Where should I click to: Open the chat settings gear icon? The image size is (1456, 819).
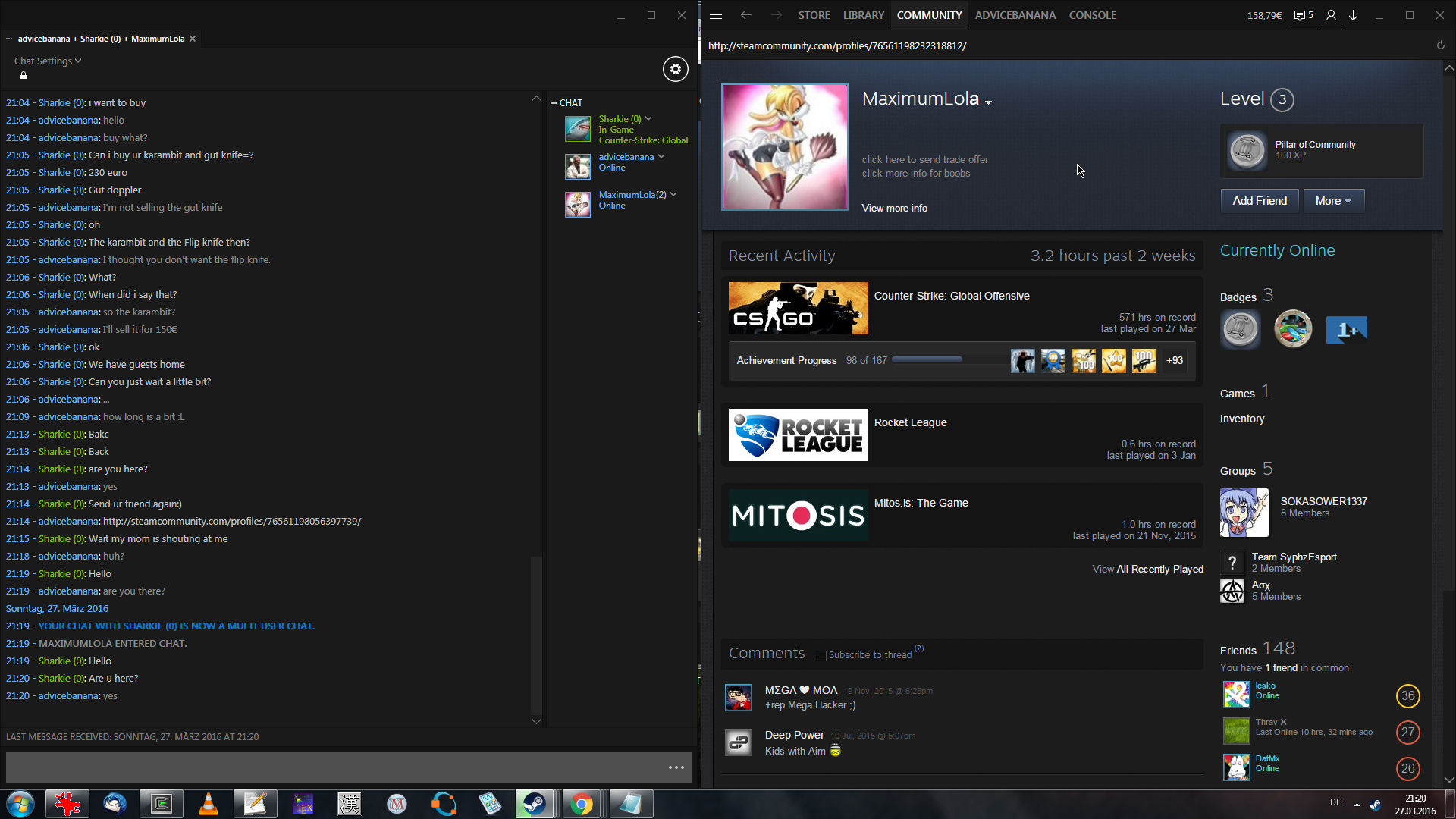675,69
